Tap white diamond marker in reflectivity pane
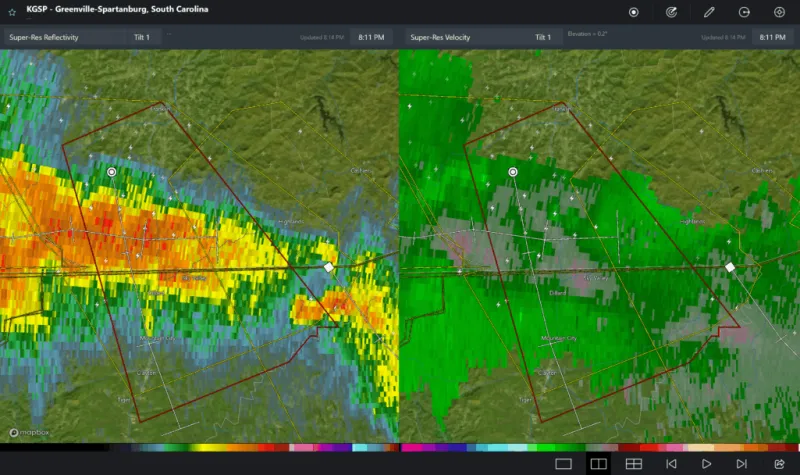 tap(329, 267)
